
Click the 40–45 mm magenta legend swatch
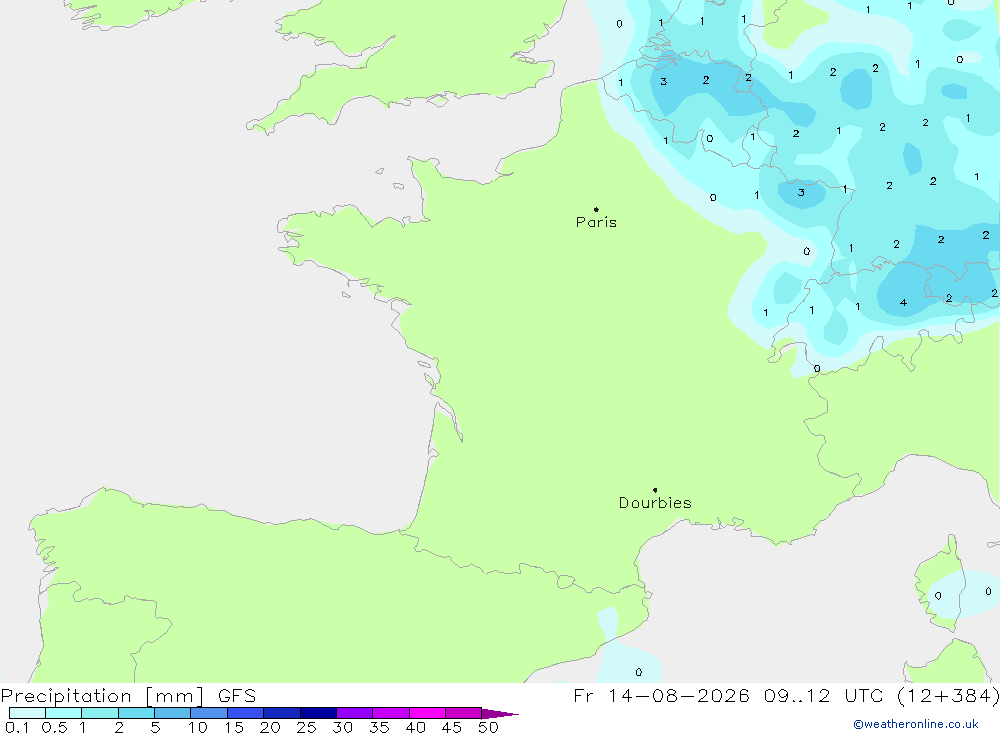[427, 713]
